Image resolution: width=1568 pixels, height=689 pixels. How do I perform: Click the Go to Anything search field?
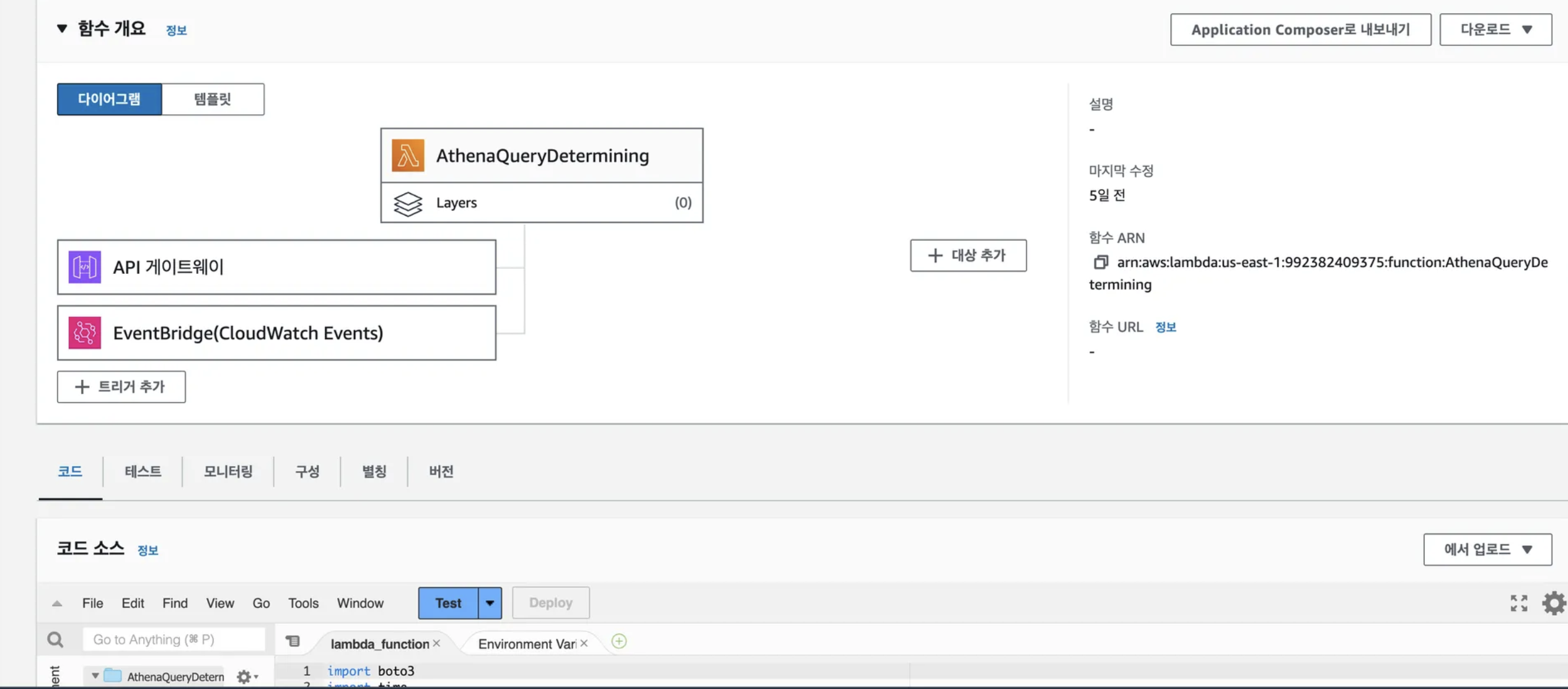174,639
